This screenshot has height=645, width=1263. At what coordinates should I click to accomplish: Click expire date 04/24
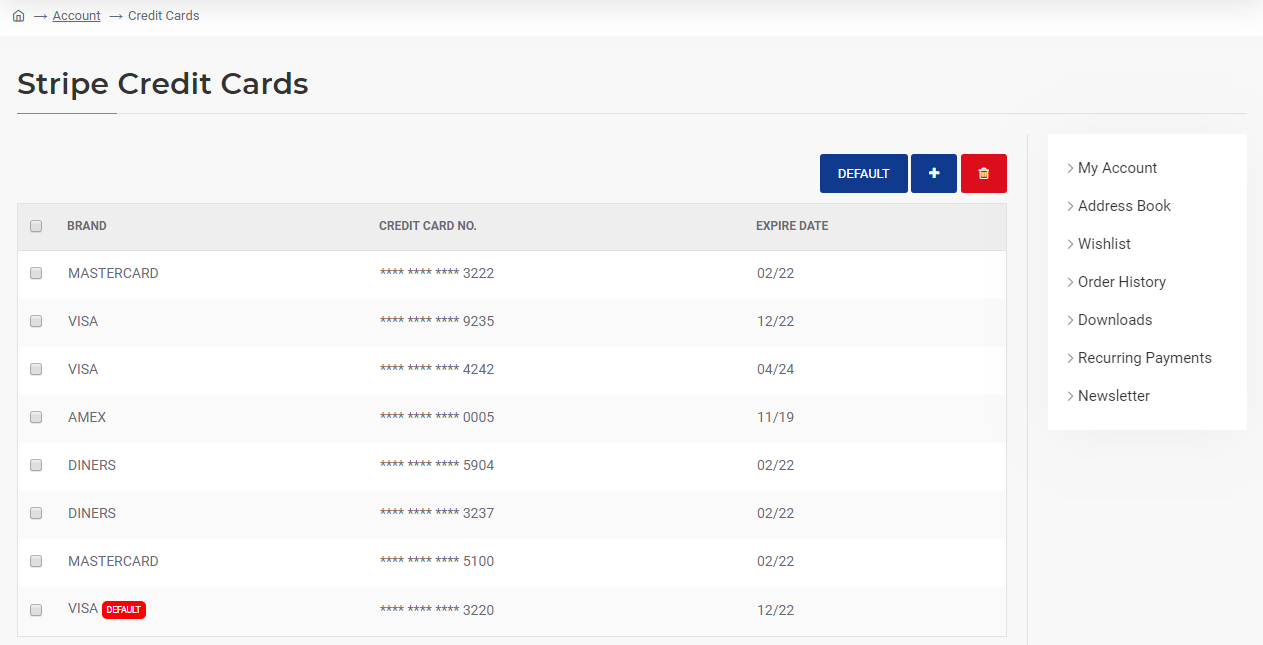[775, 369]
